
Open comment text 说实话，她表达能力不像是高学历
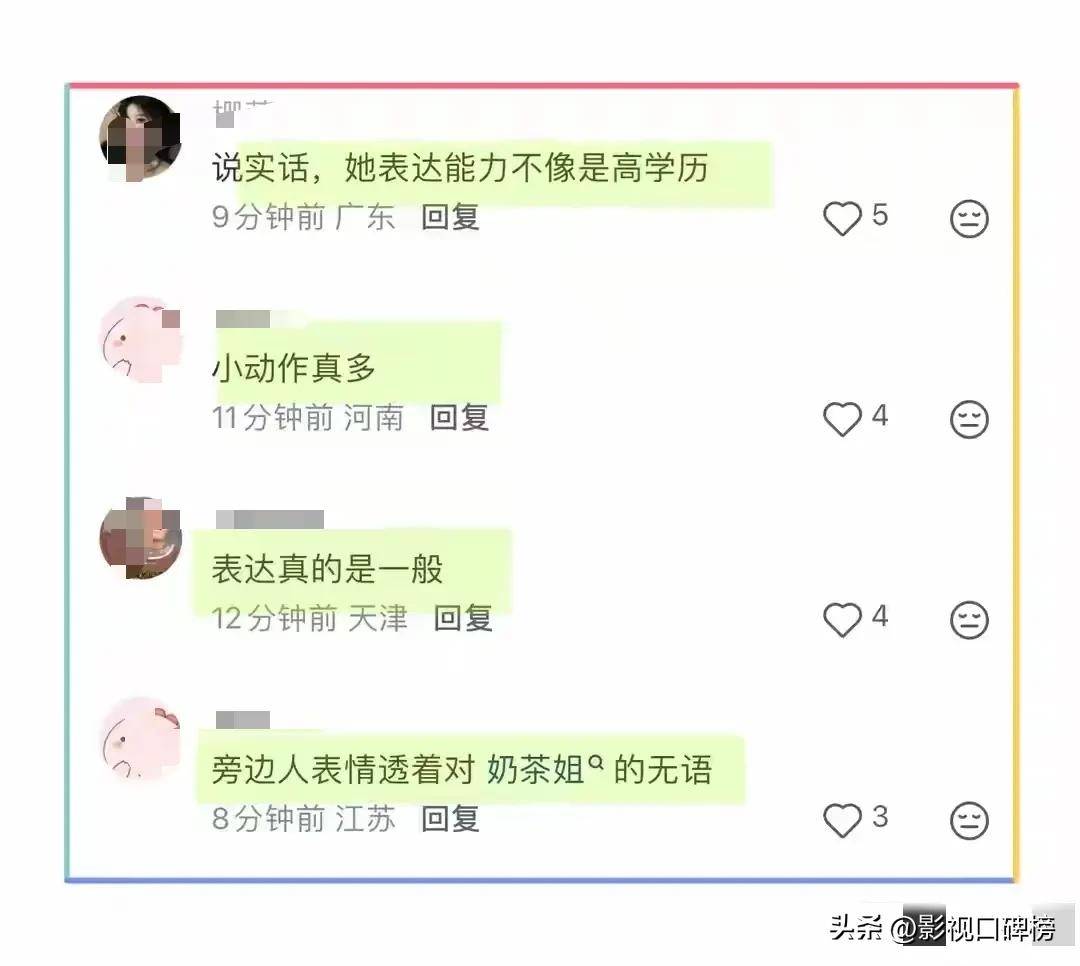pos(460,167)
